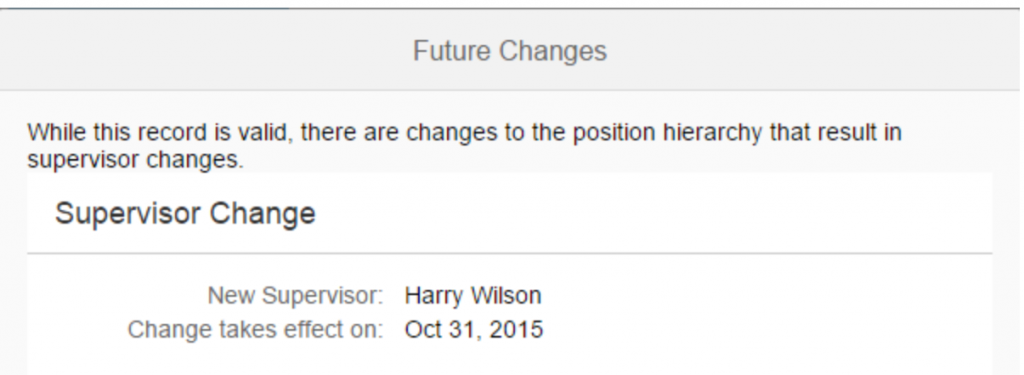Click the year '2015' in date
Screen dimensions: 1024x375
(516, 329)
